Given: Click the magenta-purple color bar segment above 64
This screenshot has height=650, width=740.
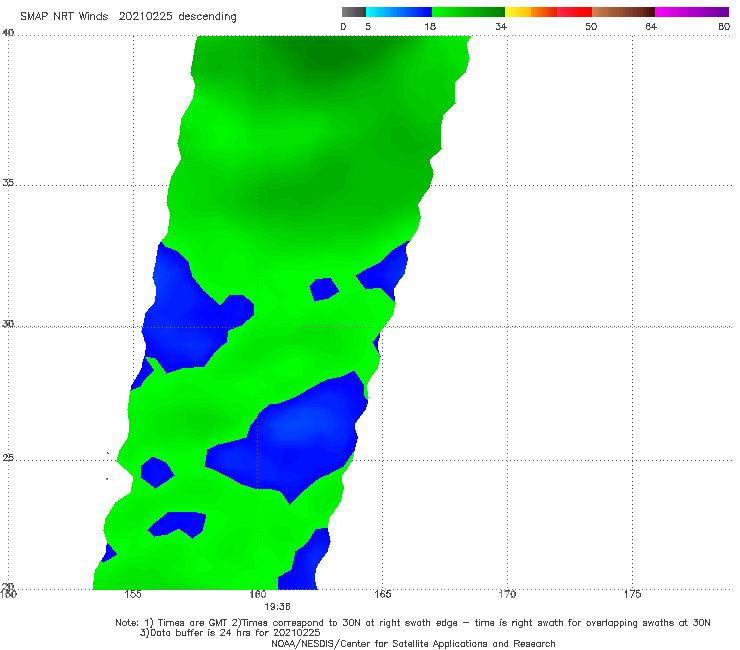Looking at the screenshot, I should [x=692, y=12].
